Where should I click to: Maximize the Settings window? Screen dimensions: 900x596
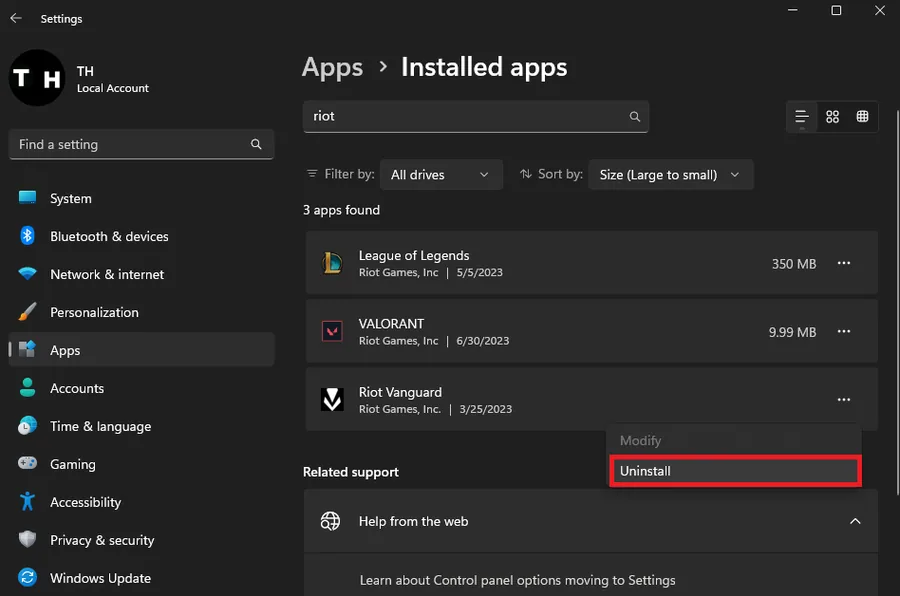836,10
